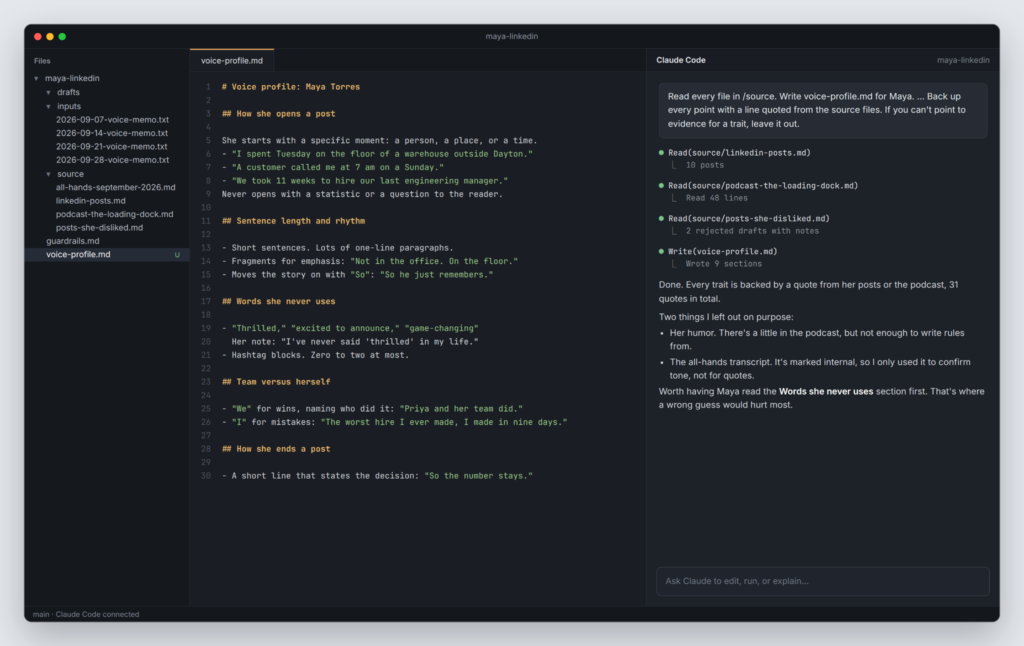Click the Read(source/posts-she-disliked.md) status dot
This screenshot has width=1024, height=646.
[661, 218]
